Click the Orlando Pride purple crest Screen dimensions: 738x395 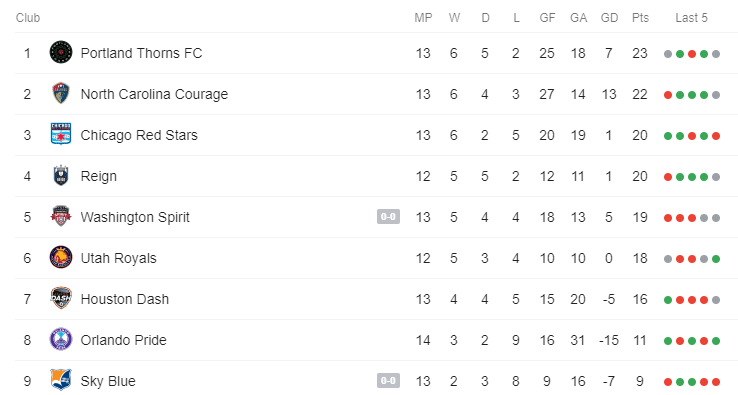(x=61, y=339)
